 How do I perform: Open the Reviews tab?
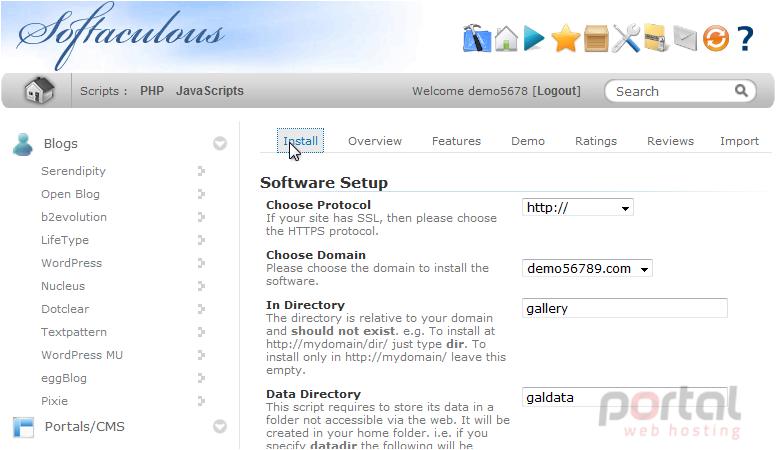[670, 141]
